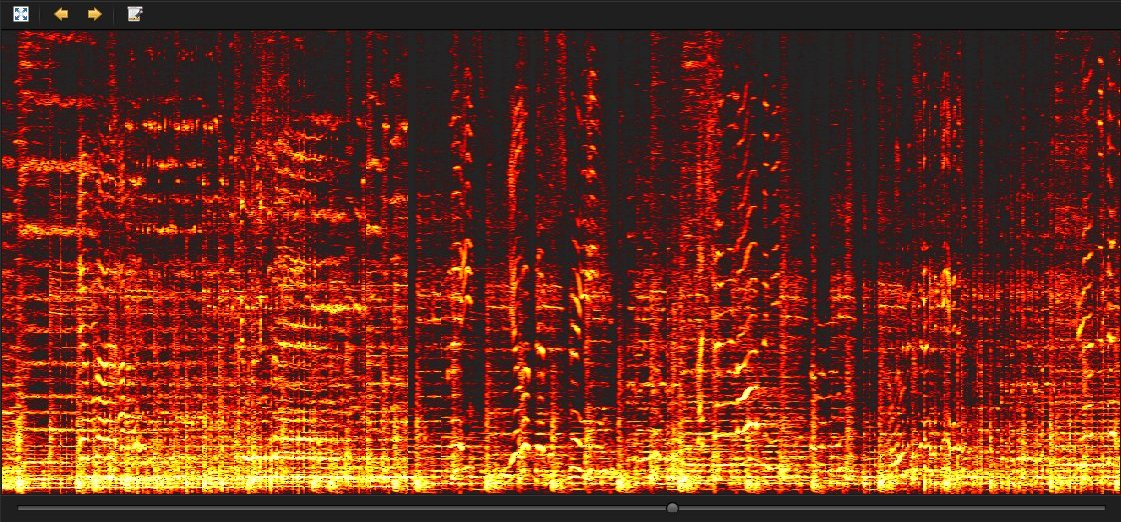Go back with the left arrow icon
This screenshot has height=522, width=1121.
point(61,14)
